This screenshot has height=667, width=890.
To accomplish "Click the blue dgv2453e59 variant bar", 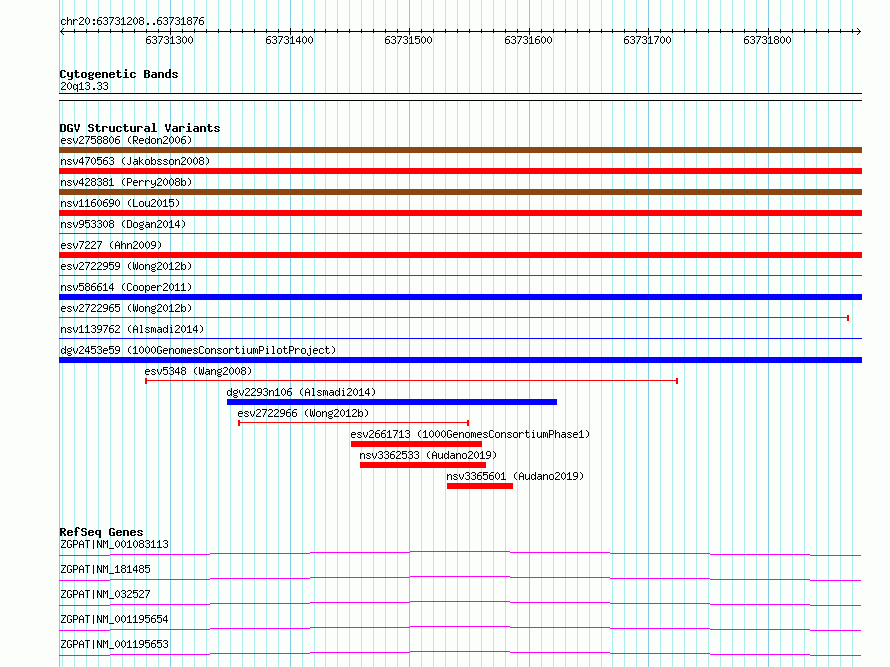I will point(460,360).
